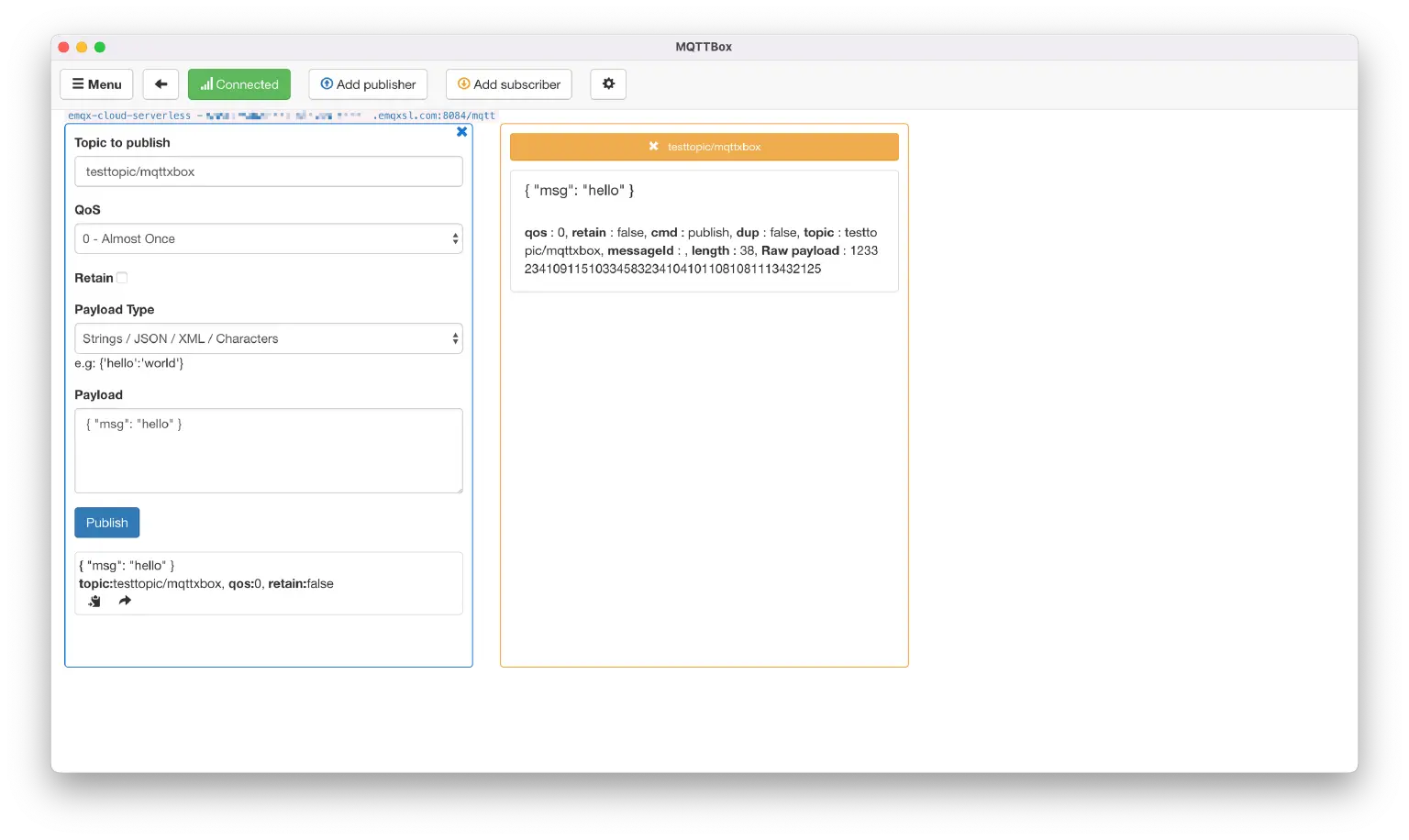Open the Menu button
The height and width of the screenshot is (840, 1409).
point(96,83)
